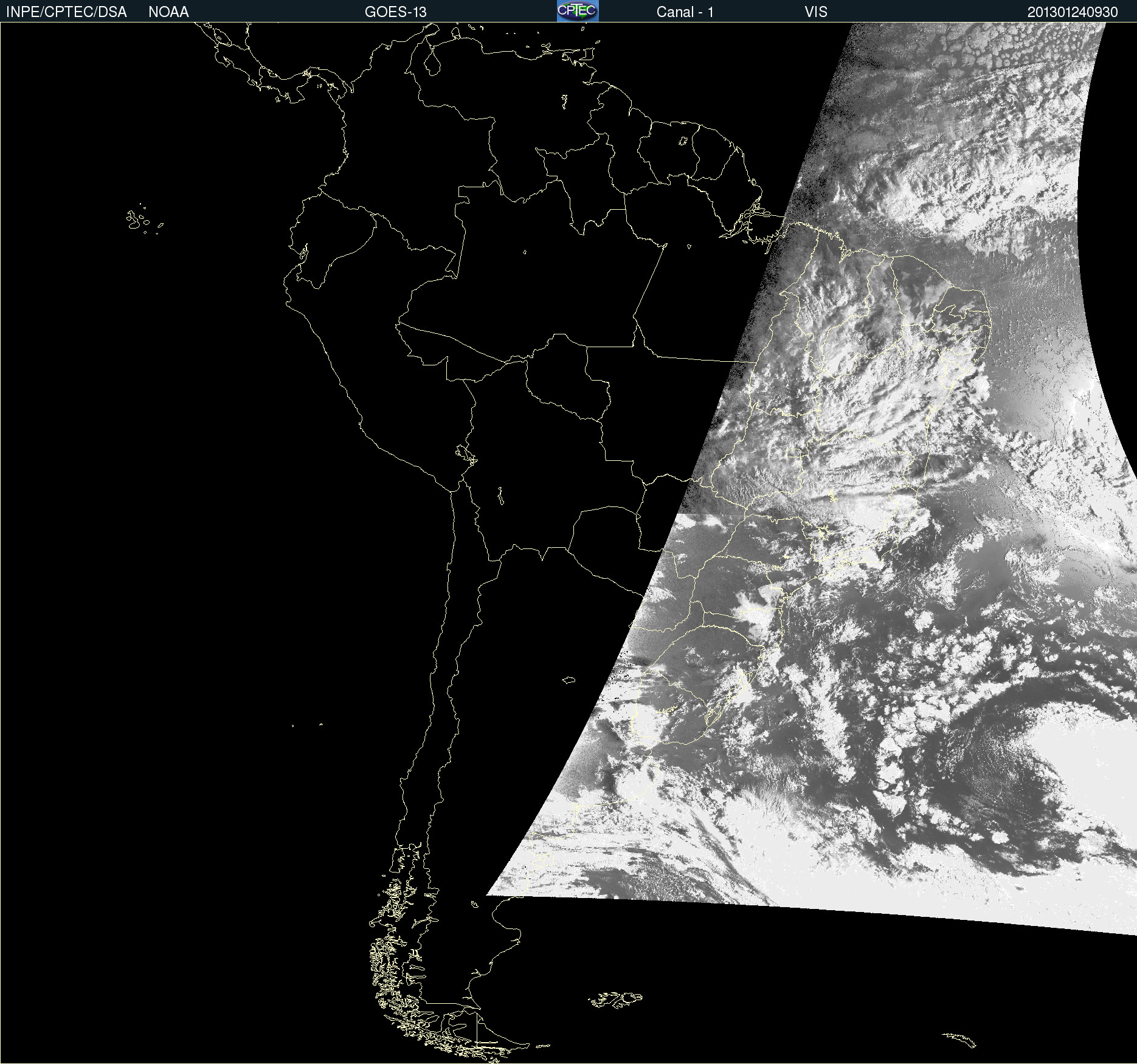Select the INPE/CPTEC/DSA header label
The image size is (1137, 1064).
tap(66, 12)
